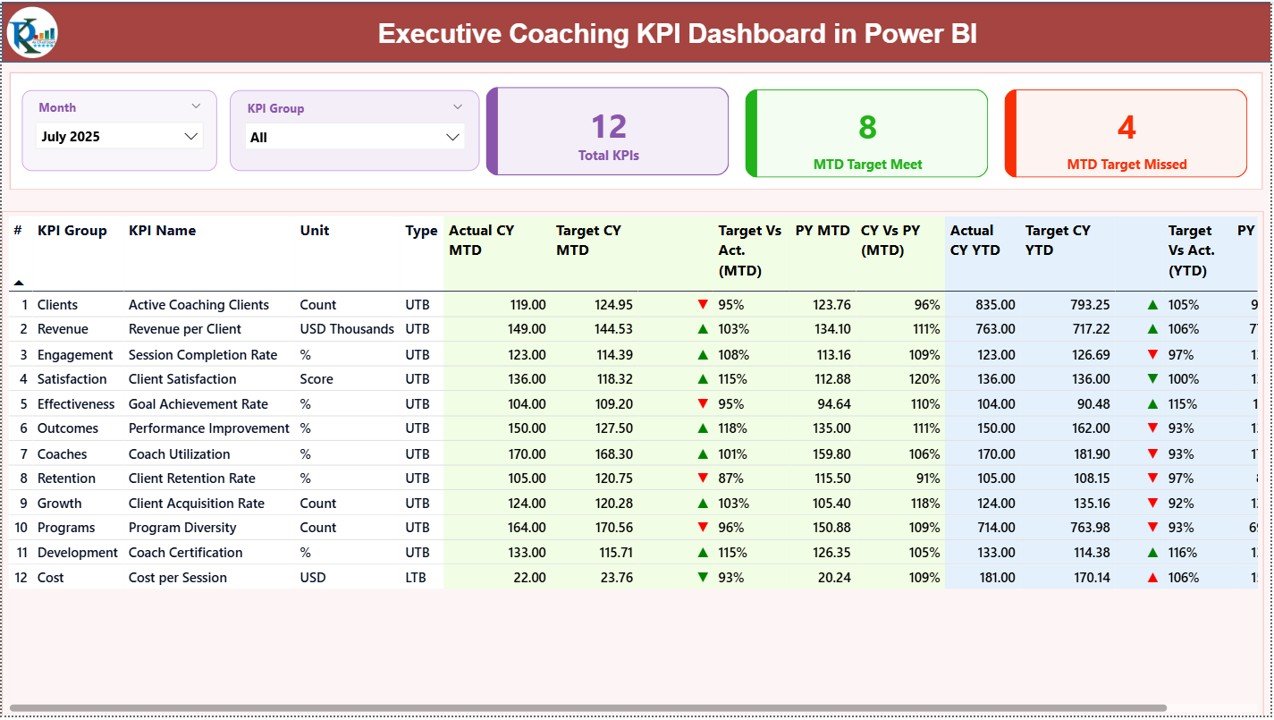Collapse the Month slicer header chevron
This screenshot has width=1274, height=720.
pyautogui.click(x=196, y=106)
